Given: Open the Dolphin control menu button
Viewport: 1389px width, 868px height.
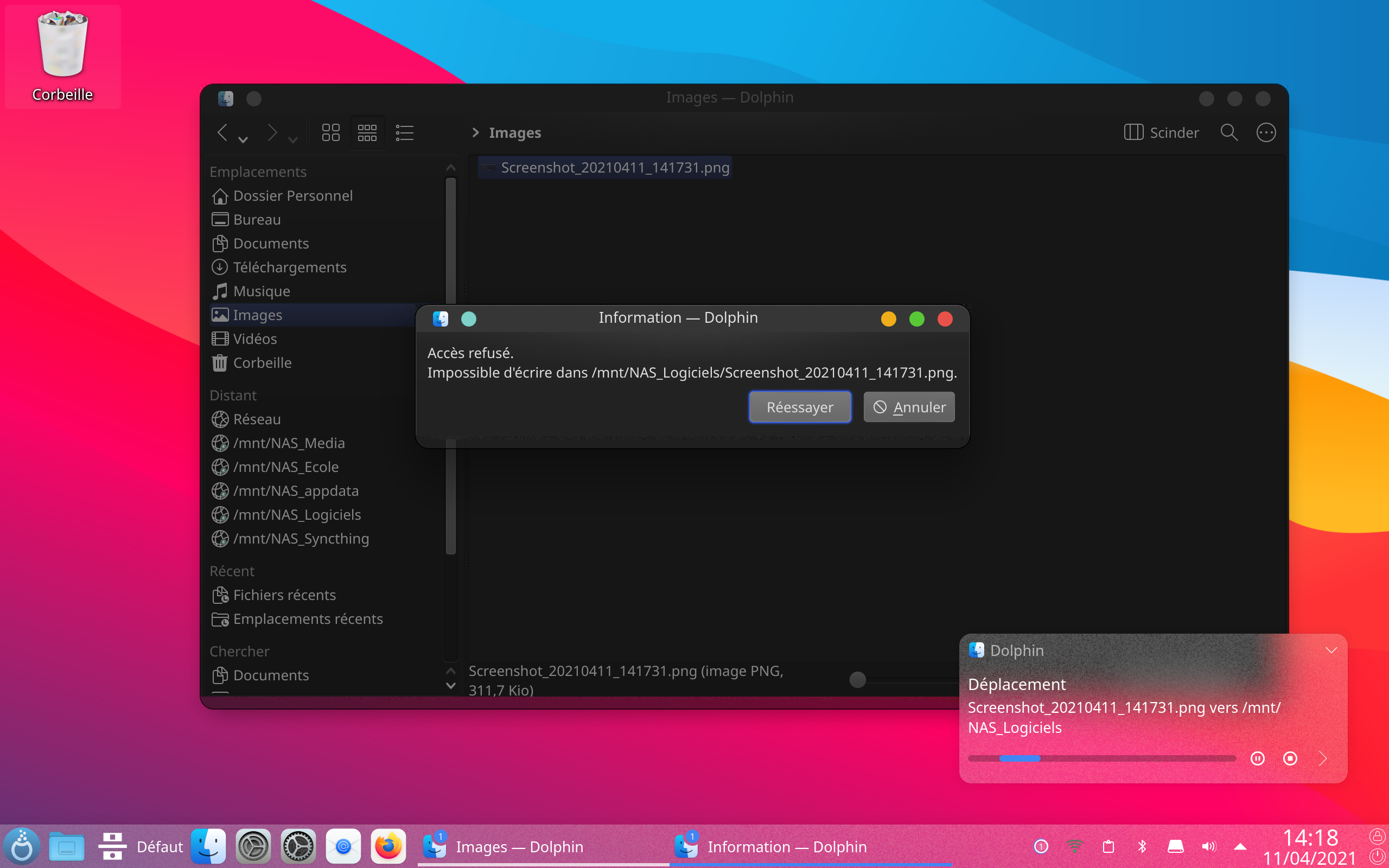Looking at the screenshot, I should [1266, 132].
